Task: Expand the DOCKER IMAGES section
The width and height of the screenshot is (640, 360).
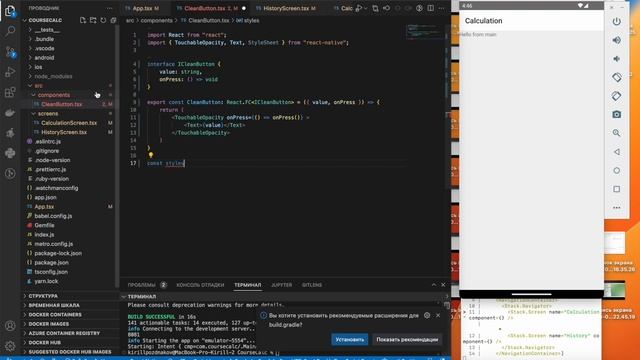Action: (69, 324)
